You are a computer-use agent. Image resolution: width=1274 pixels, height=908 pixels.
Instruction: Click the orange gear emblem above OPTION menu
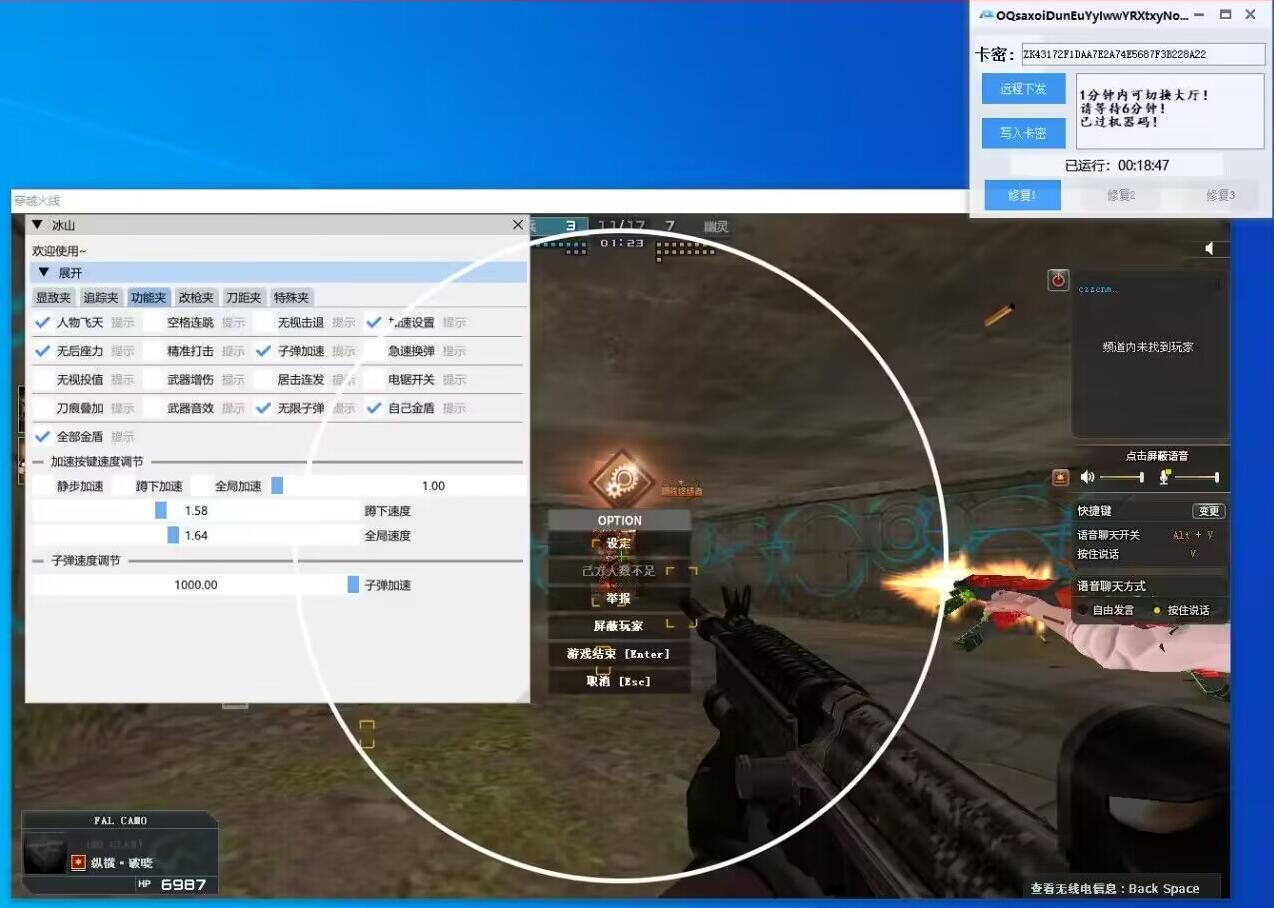pos(621,479)
